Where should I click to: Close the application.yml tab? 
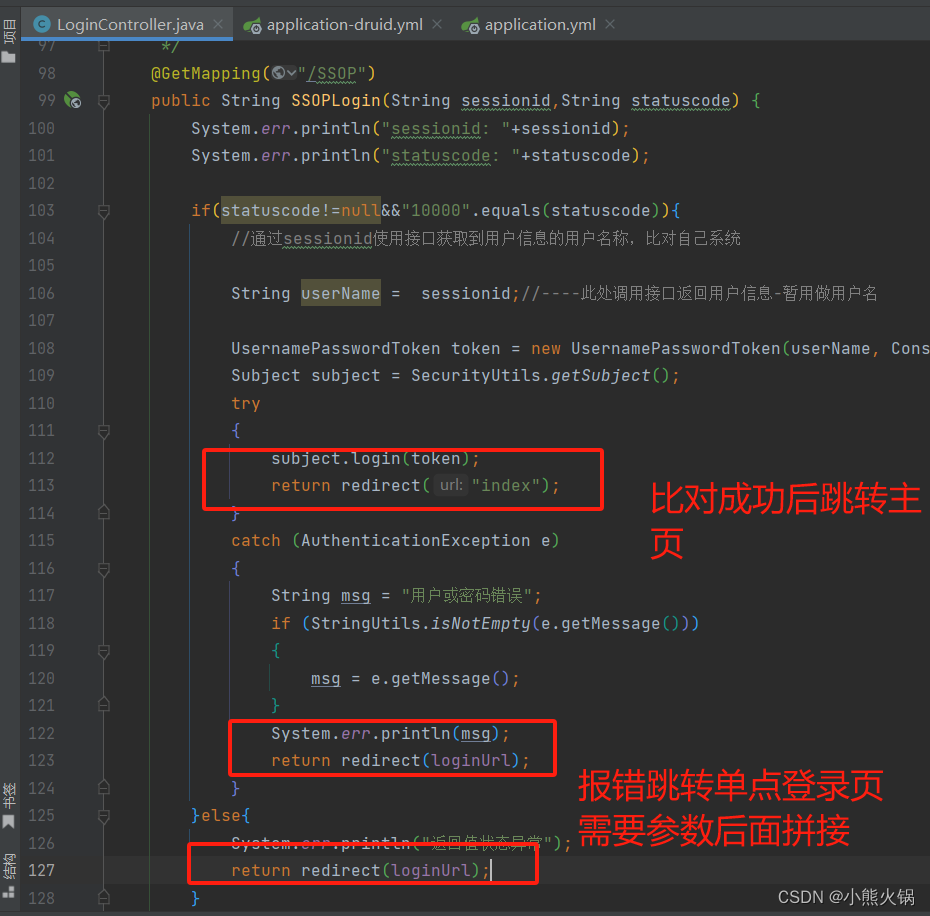[610, 24]
